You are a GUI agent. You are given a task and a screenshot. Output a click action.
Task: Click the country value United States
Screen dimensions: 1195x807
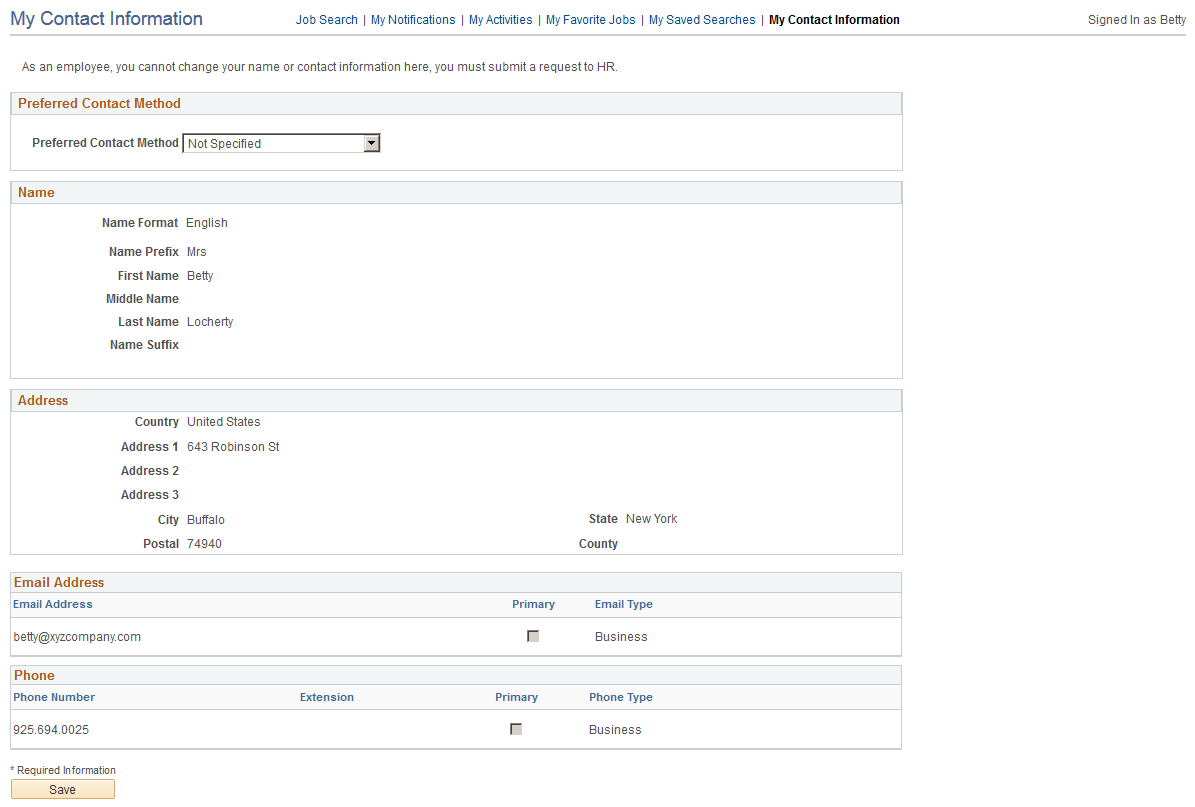tap(223, 422)
